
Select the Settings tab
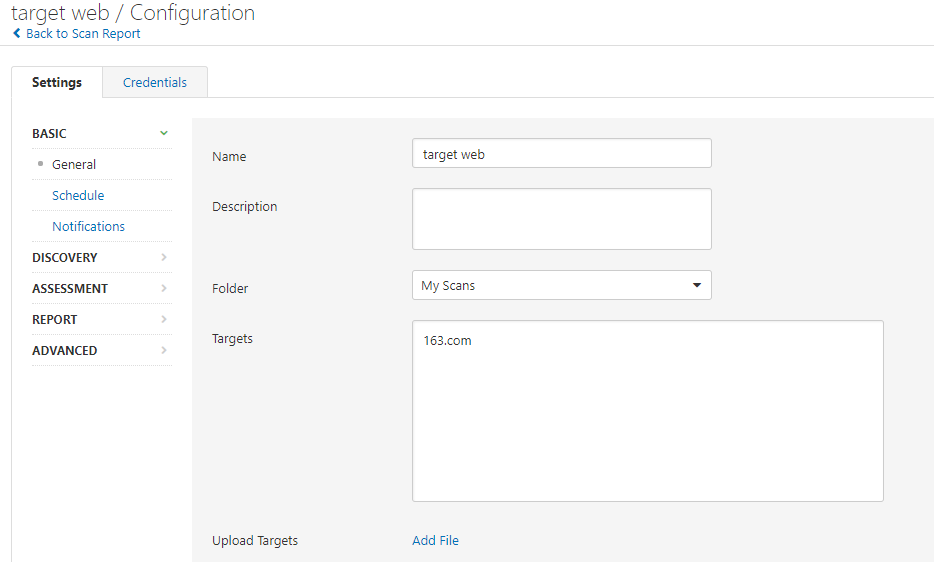click(57, 82)
